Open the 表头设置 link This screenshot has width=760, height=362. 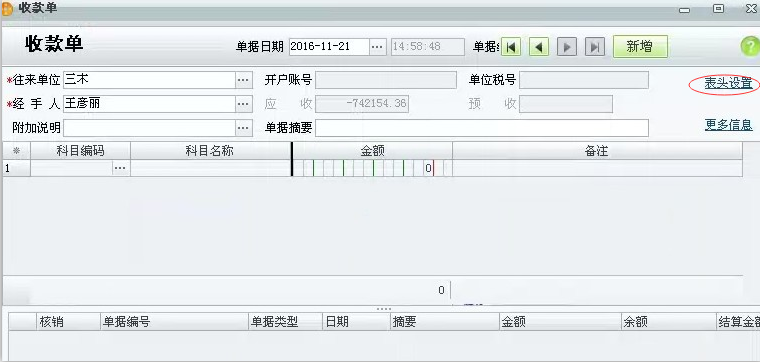tap(728, 83)
